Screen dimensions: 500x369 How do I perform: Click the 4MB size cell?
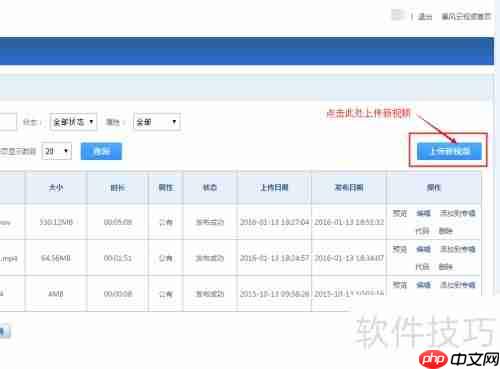(56, 294)
